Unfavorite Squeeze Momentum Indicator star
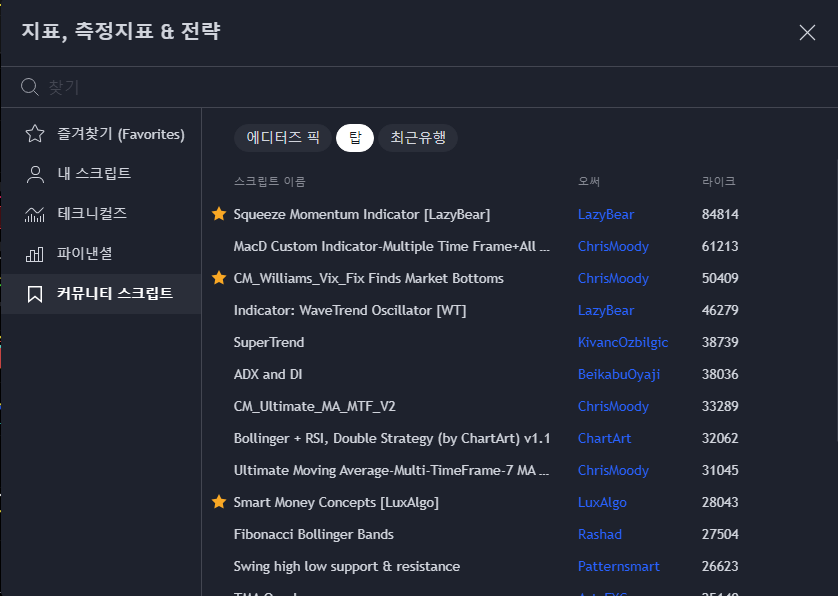 coord(219,214)
